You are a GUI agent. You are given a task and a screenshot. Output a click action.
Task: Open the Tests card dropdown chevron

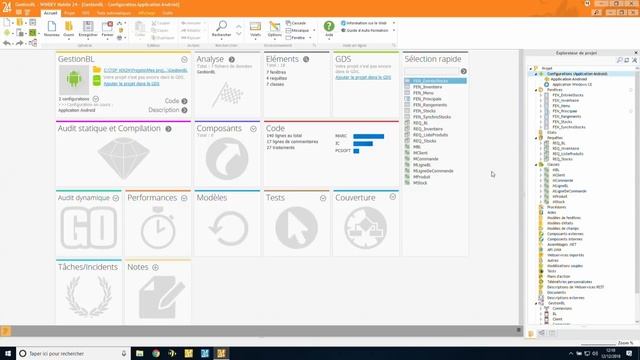pyautogui.click(x=323, y=198)
